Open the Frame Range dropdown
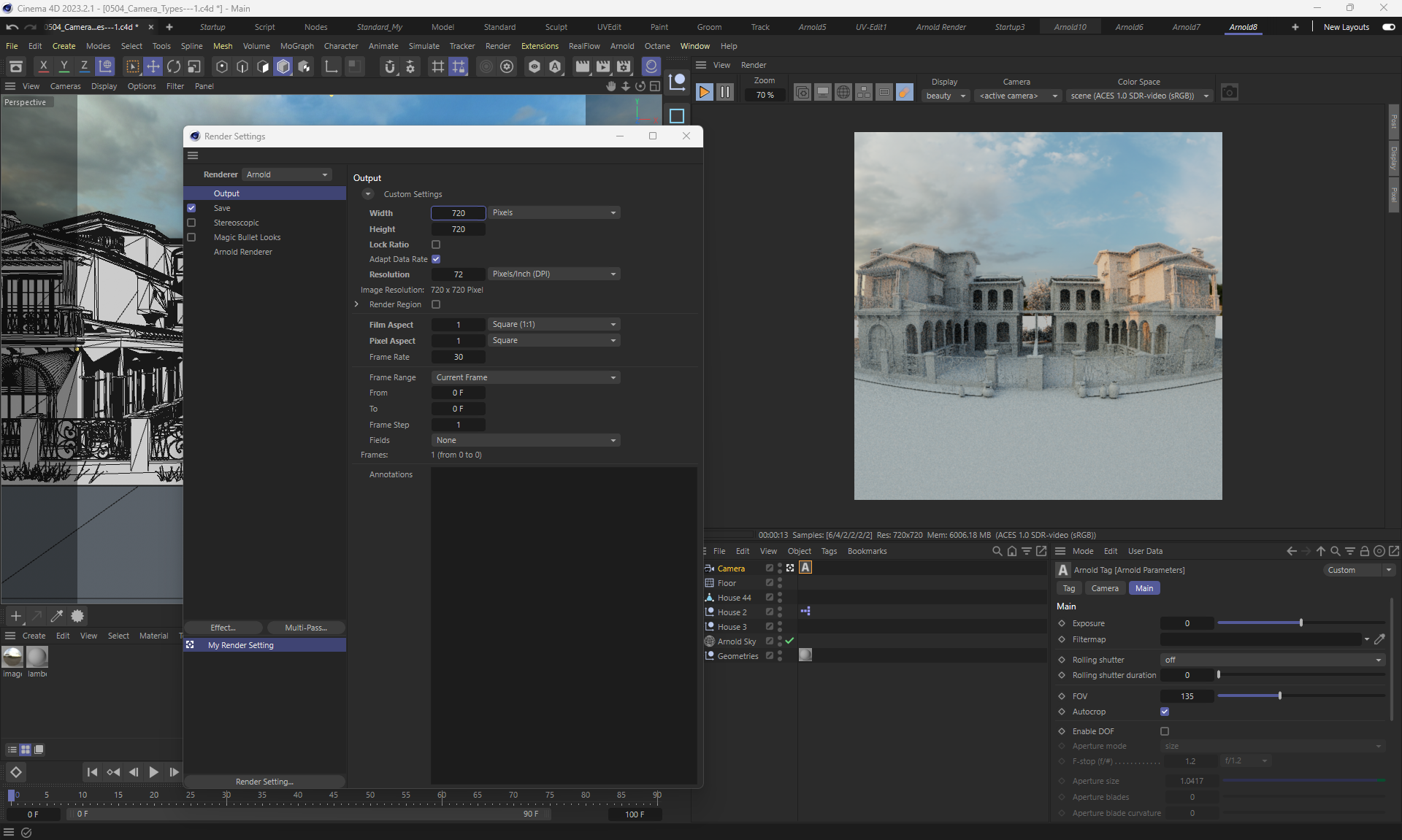This screenshot has width=1402, height=840. [526, 377]
